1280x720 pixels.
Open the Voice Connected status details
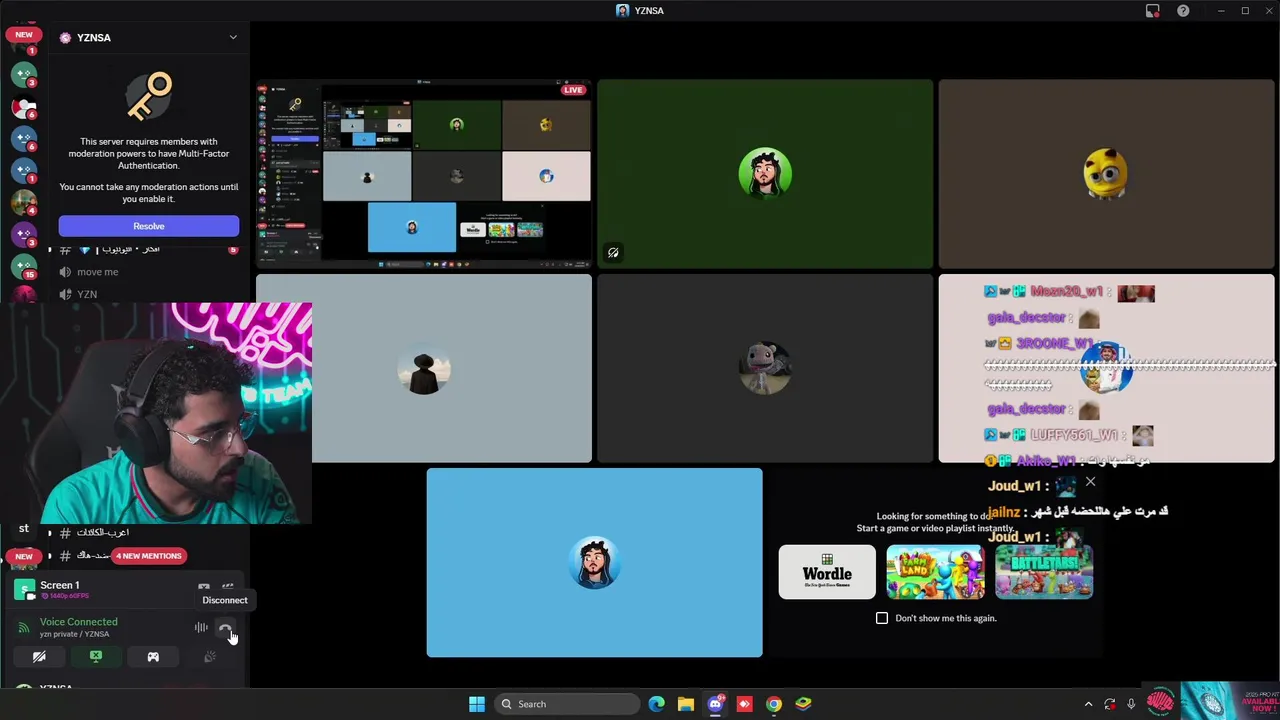[x=78, y=622]
